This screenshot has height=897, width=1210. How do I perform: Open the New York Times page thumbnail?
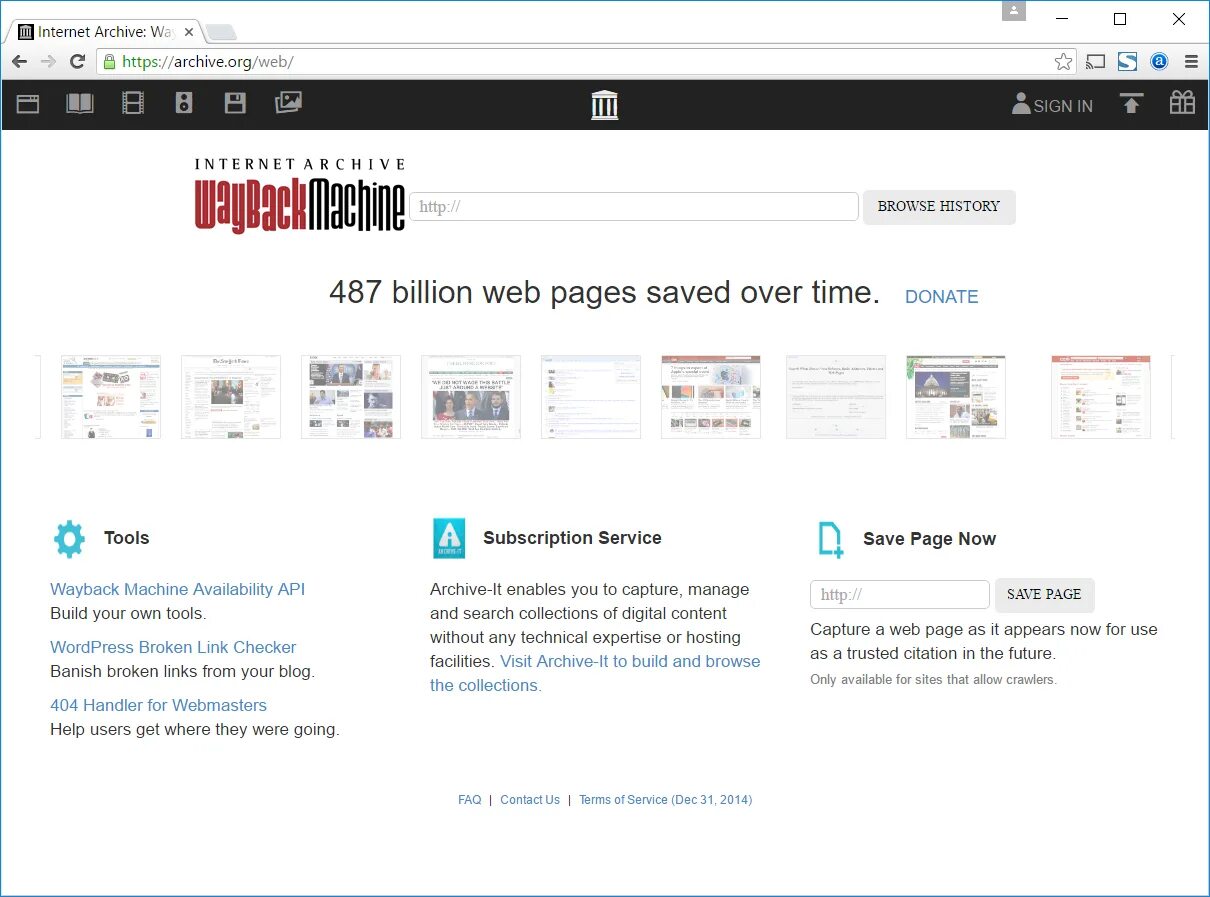tap(231, 397)
